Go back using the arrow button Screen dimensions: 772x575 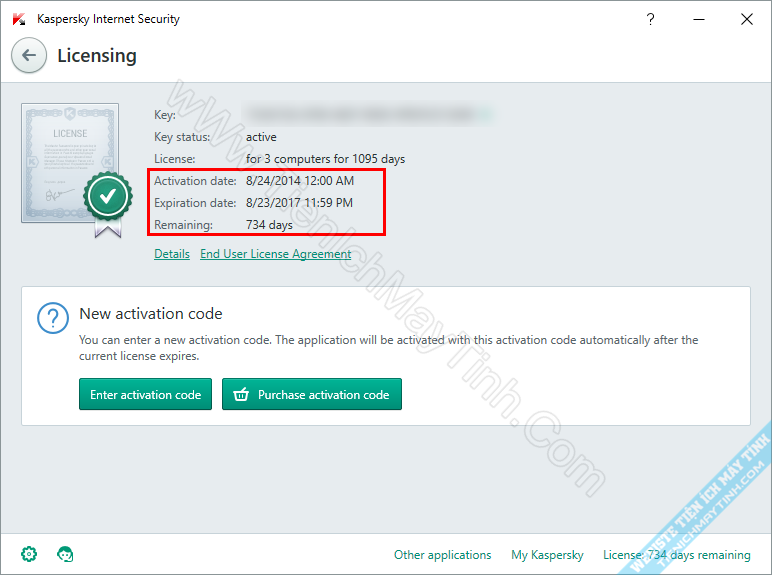coord(29,55)
